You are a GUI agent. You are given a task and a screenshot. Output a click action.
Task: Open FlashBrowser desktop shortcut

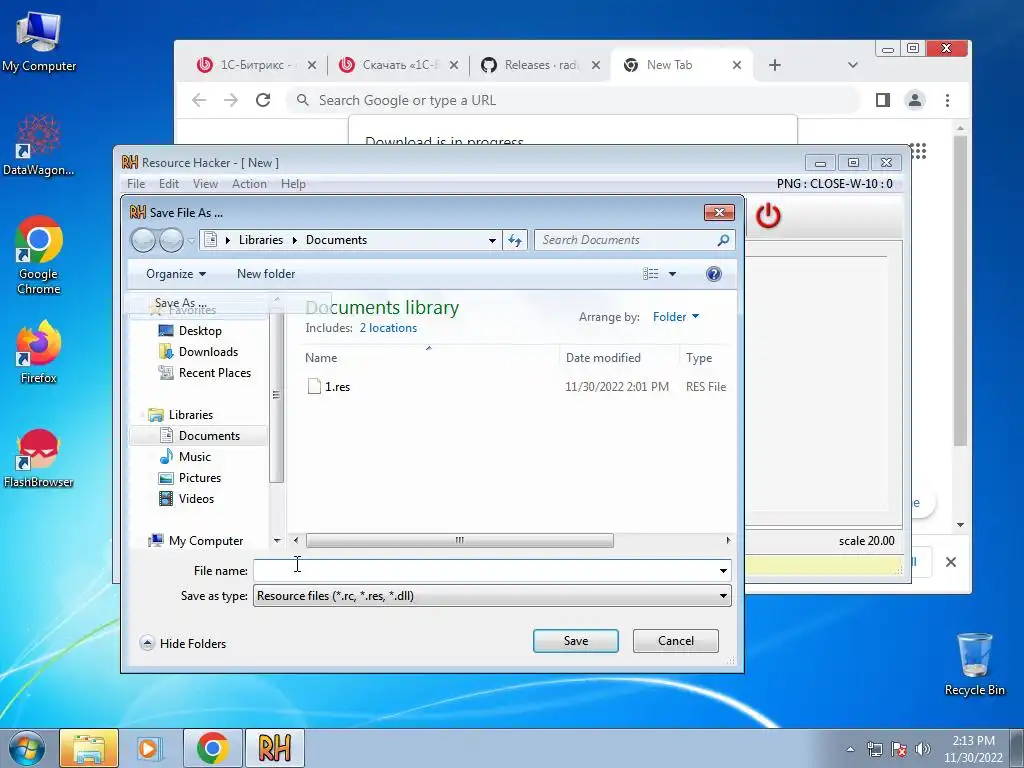point(39,458)
